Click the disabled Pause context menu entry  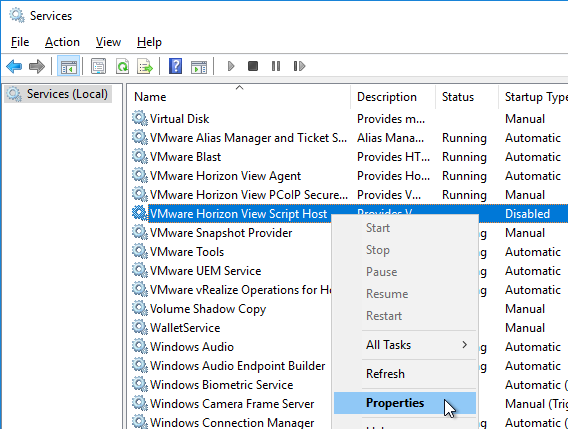[405, 272]
